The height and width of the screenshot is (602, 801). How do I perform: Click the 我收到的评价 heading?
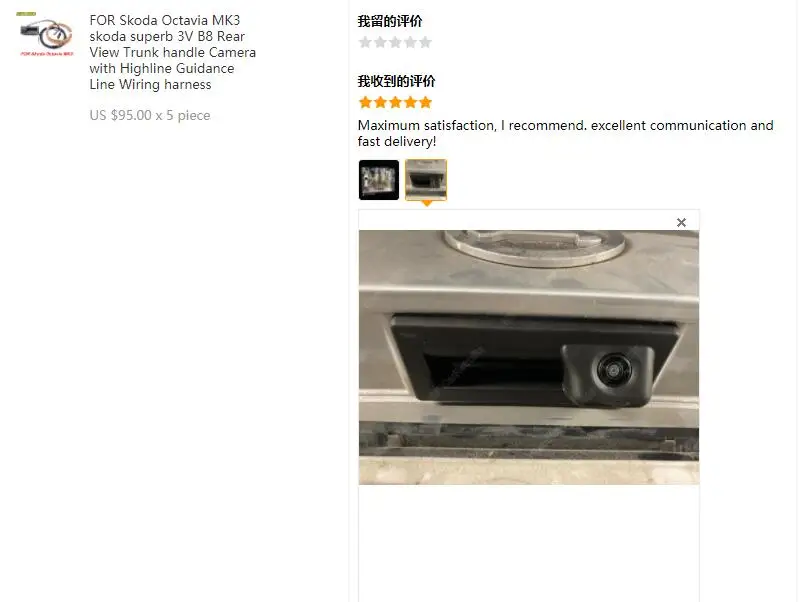point(396,81)
